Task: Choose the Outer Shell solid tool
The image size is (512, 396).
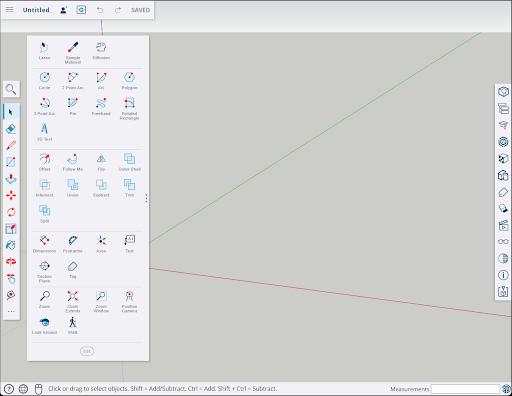Action: (129, 162)
